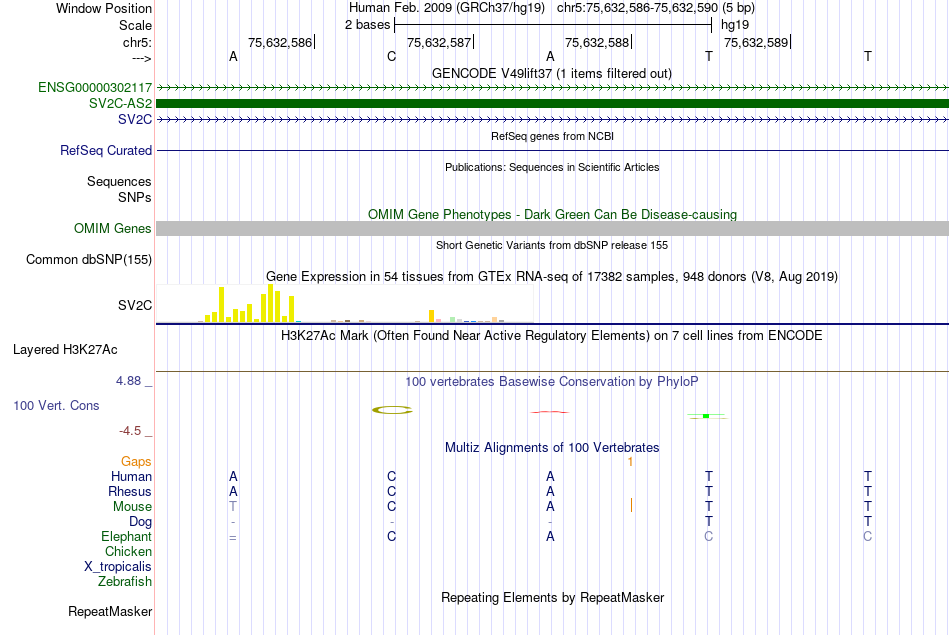The image size is (950, 635).
Task: Click 'Multiz Alignments of 100 Vertebrates' title
Action: (552, 448)
